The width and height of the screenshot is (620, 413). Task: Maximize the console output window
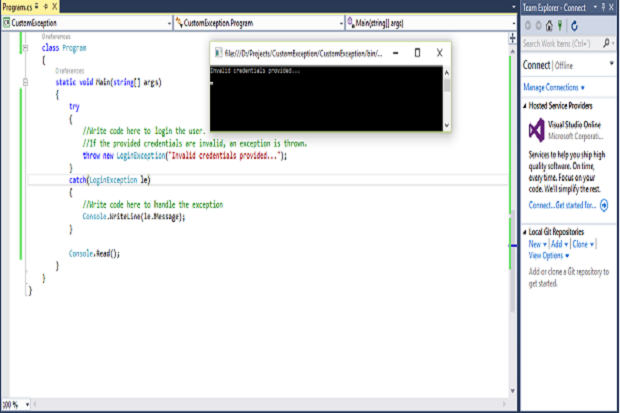(x=417, y=53)
